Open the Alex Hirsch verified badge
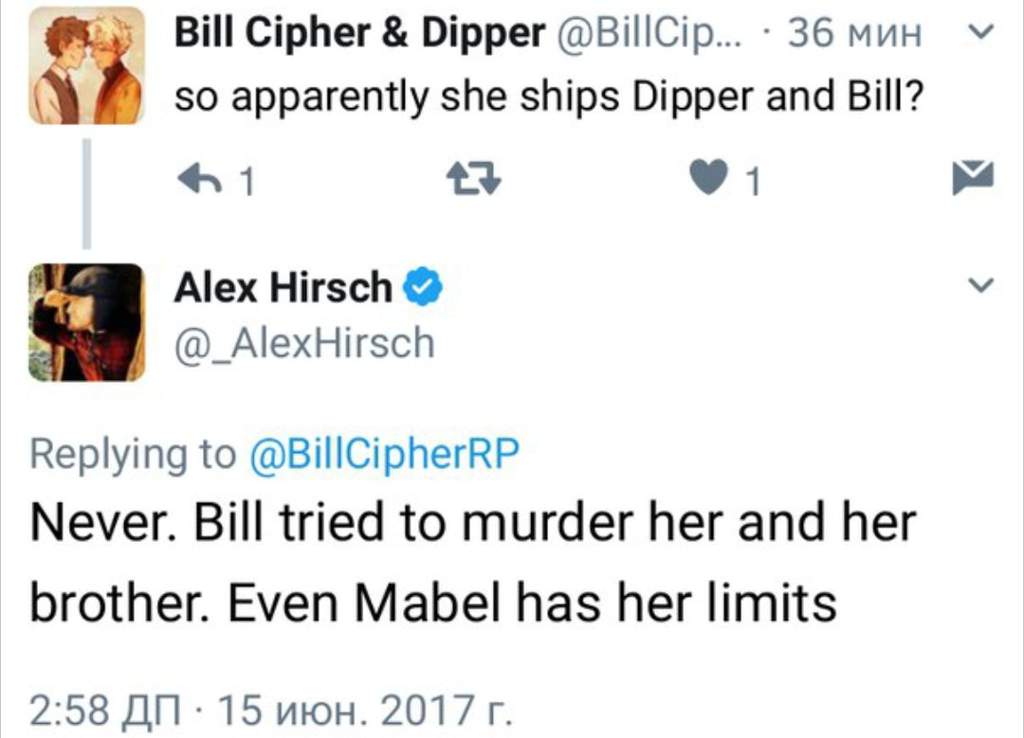The width and height of the screenshot is (1024, 738). 423,286
